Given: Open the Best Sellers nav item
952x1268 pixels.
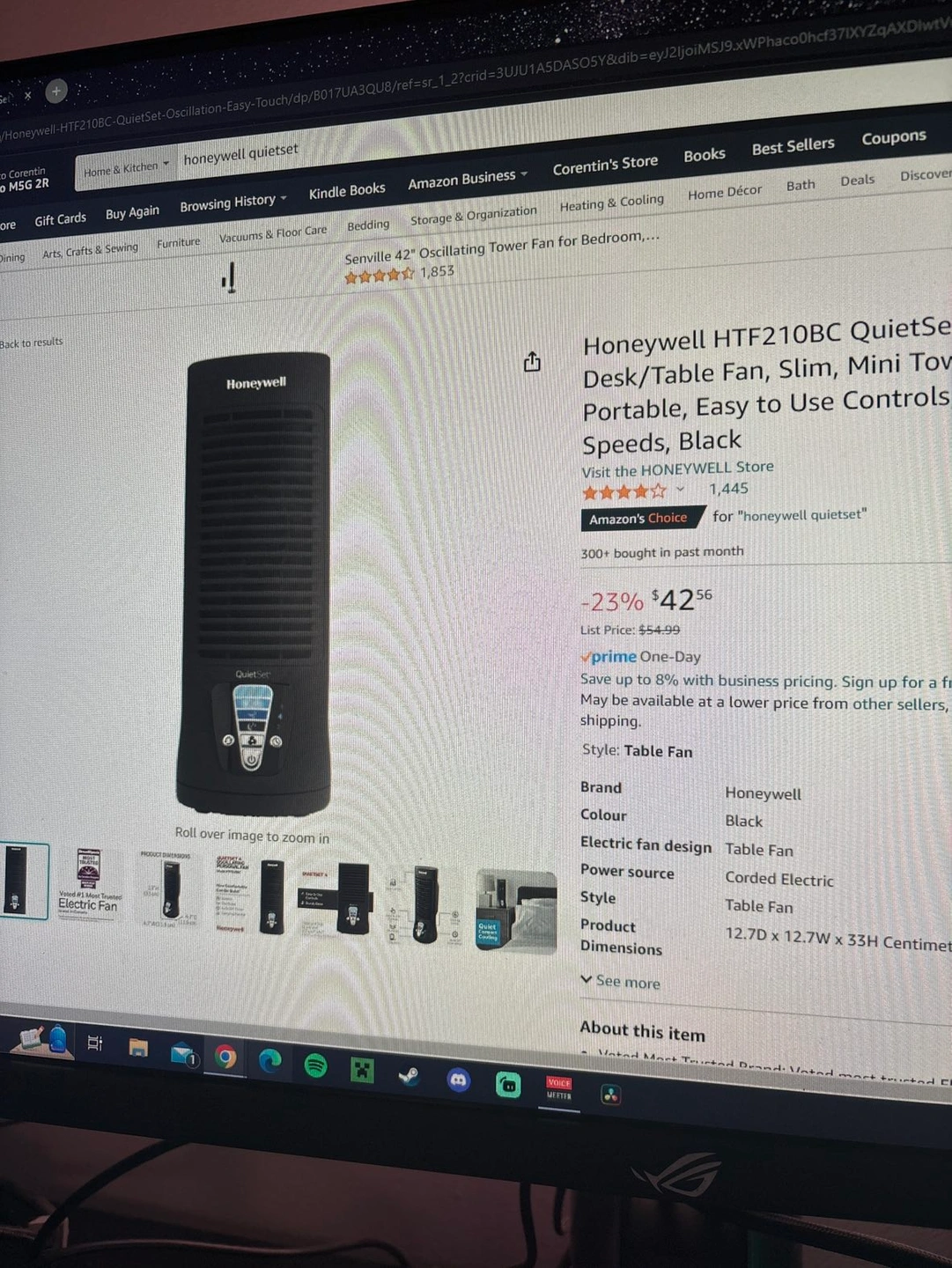Looking at the screenshot, I should [x=793, y=146].
